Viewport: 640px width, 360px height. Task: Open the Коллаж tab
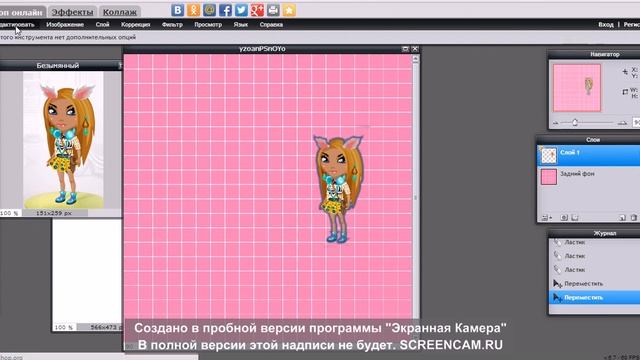(x=119, y=12)
